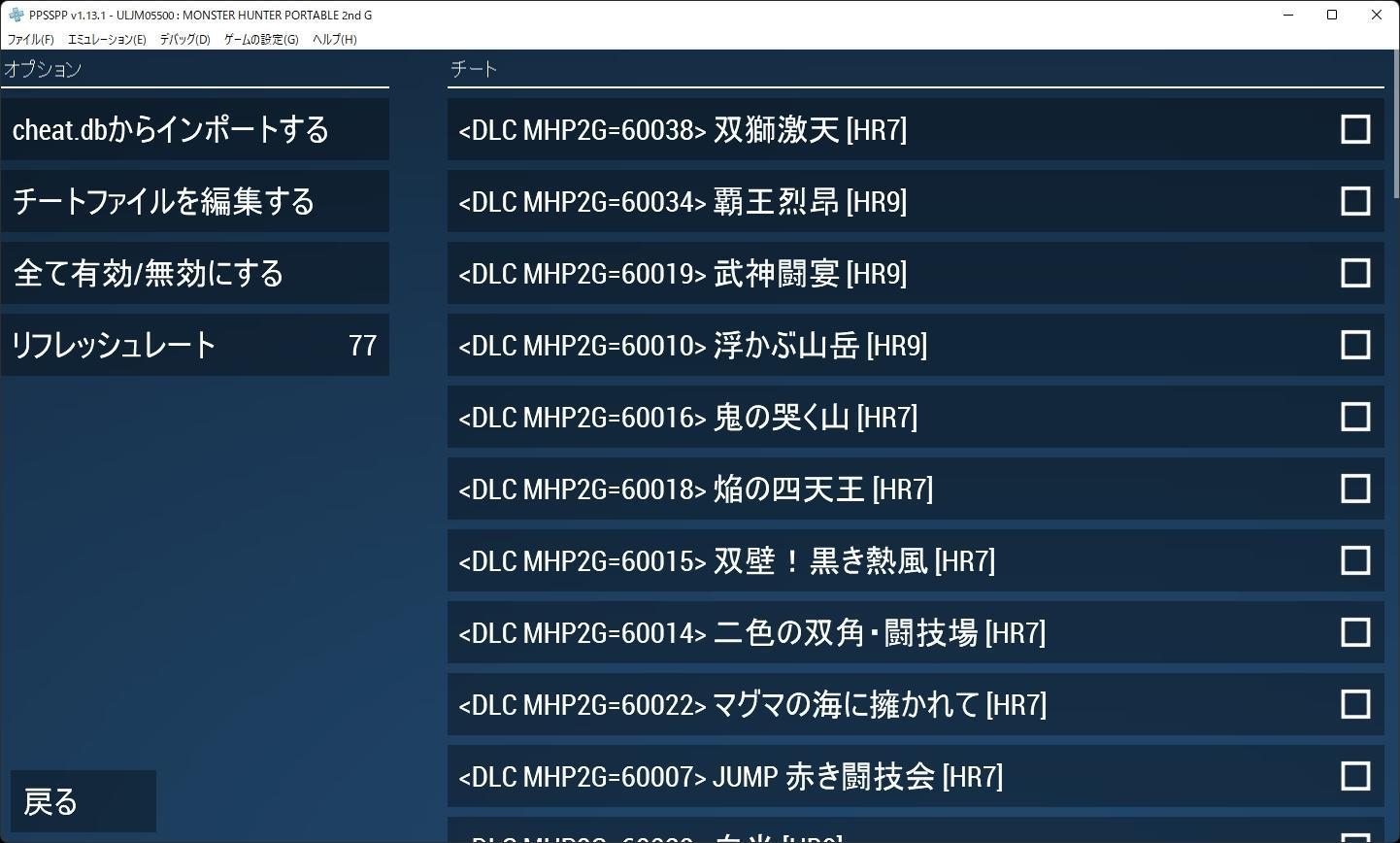This screenshot has height=843, width=1400.
Task: Open the デバッグ(D) menu
Action: click(184, 40)
